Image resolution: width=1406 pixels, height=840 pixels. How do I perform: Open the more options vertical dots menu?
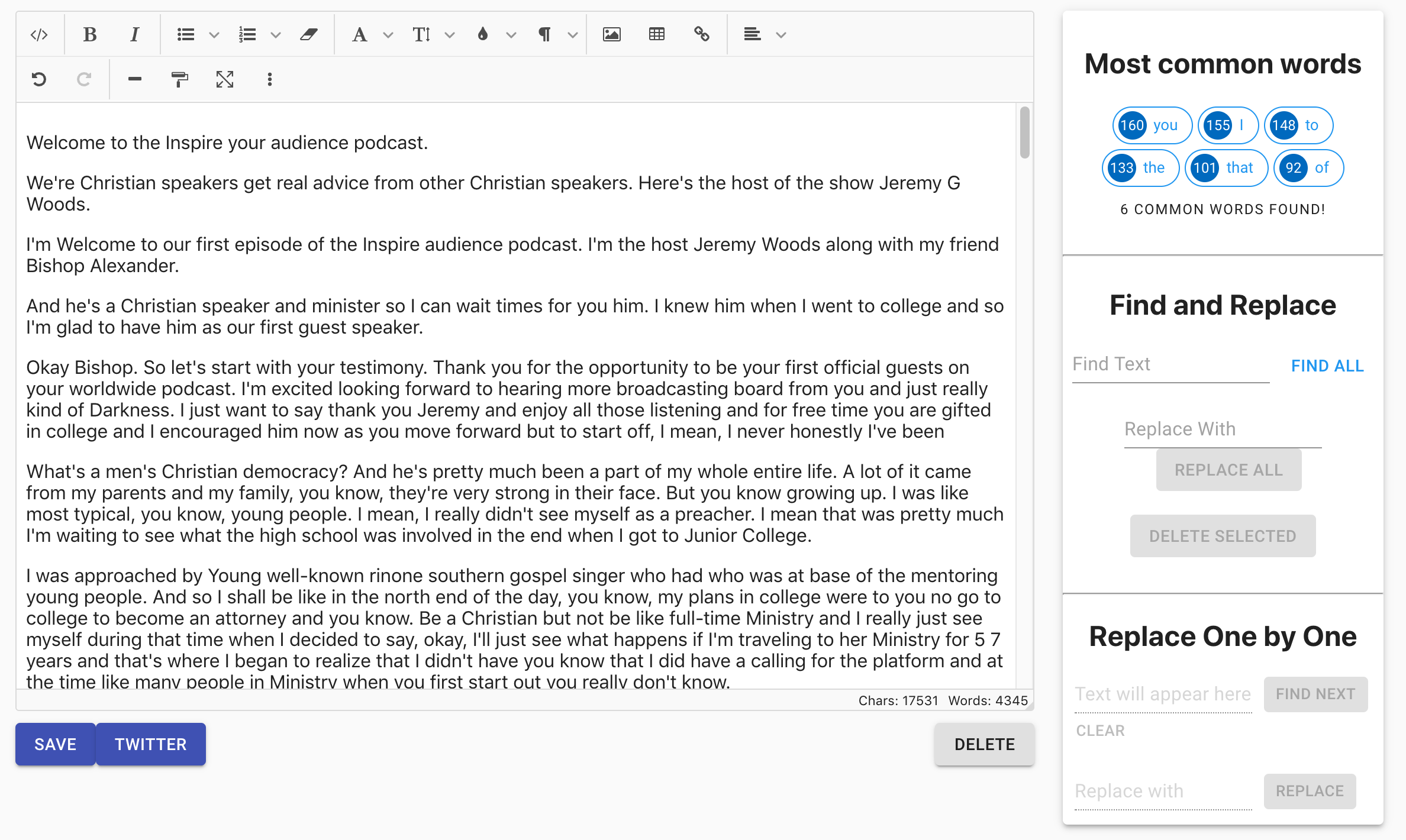(x=269, y=79)
